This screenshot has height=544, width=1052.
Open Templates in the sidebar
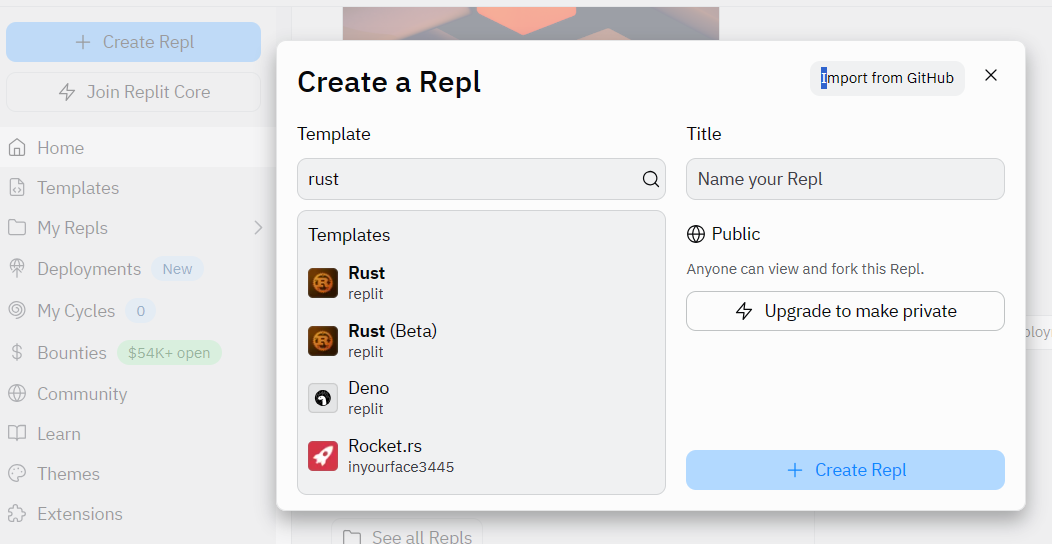pos(77,188)
